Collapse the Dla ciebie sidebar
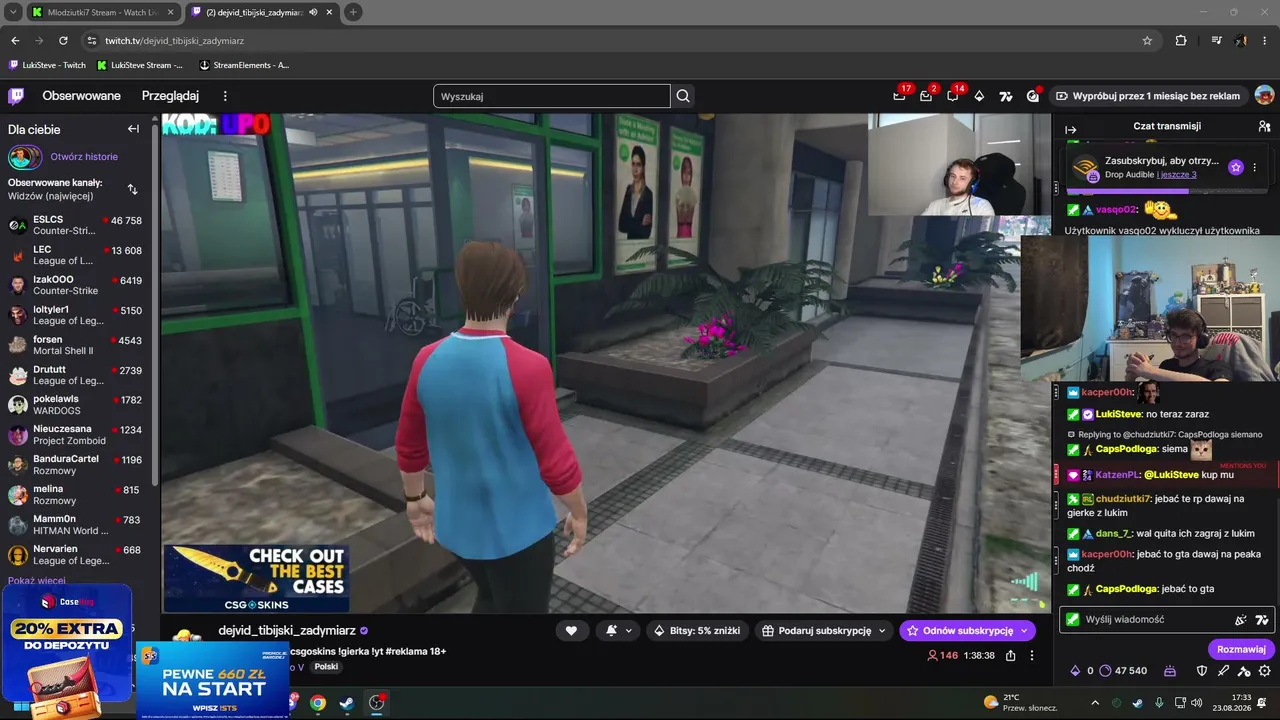The width and height of the screenshot is (1280, 720). pos(133,129)
